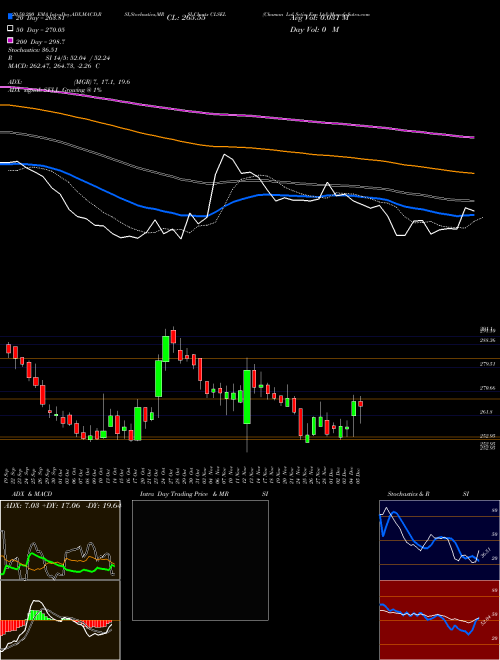
Task: Click the magenta 200 Day moving average line
Action: pyautogui.click(x=236, y=115)
